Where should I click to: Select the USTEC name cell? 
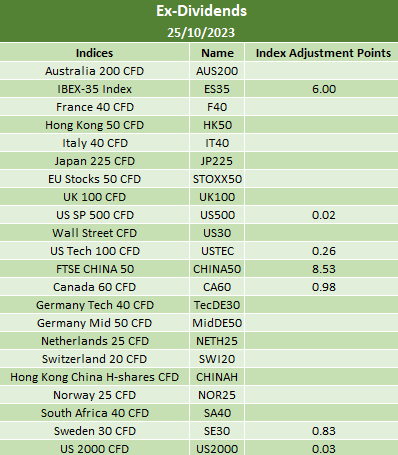[x=217, y=251]
